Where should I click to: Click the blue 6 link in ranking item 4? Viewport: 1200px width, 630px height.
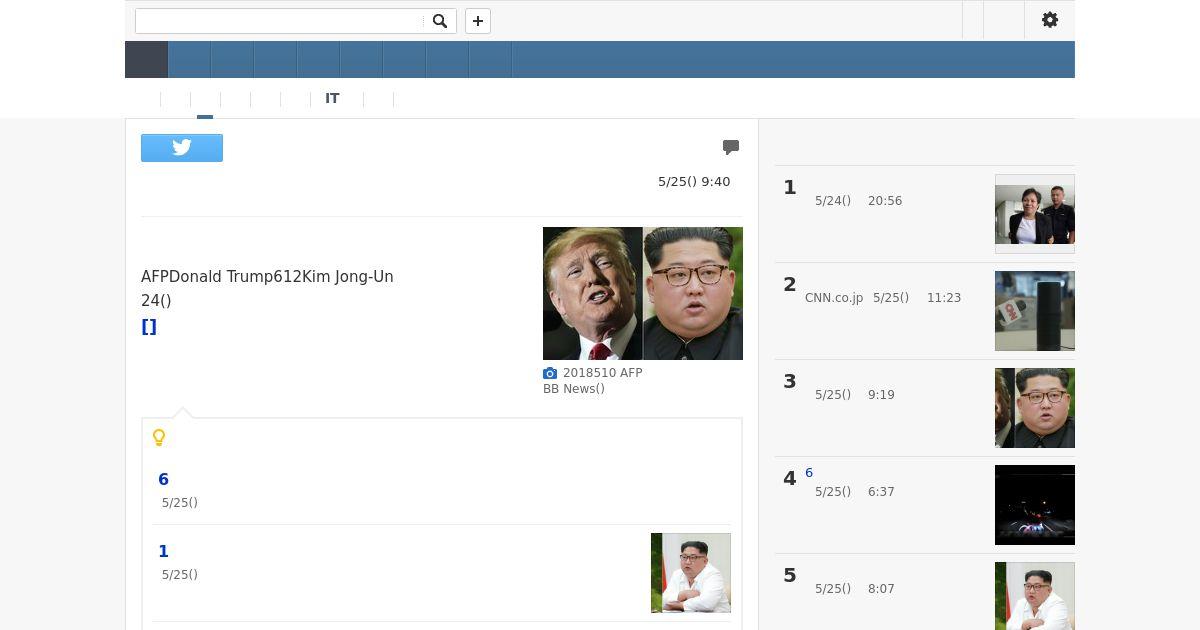point(809,473)
